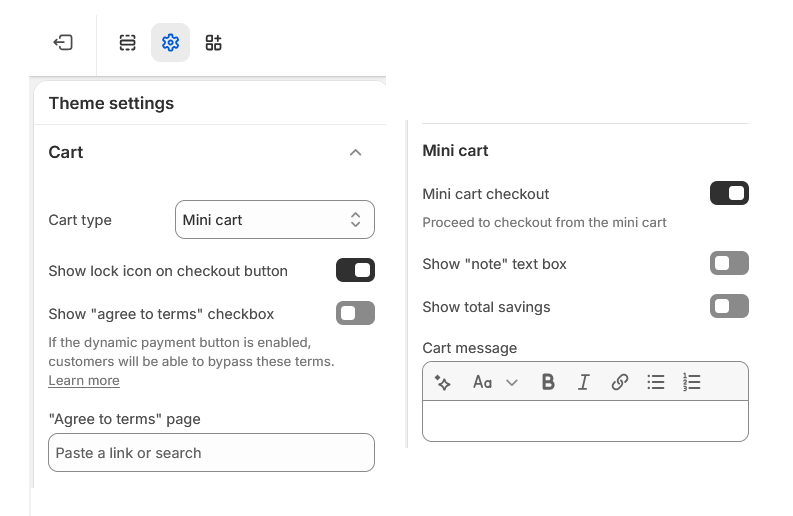Open the Sections panel icon
Viewport: 793px width, 516px height.
pyautogui.click(x=127, y=42)
